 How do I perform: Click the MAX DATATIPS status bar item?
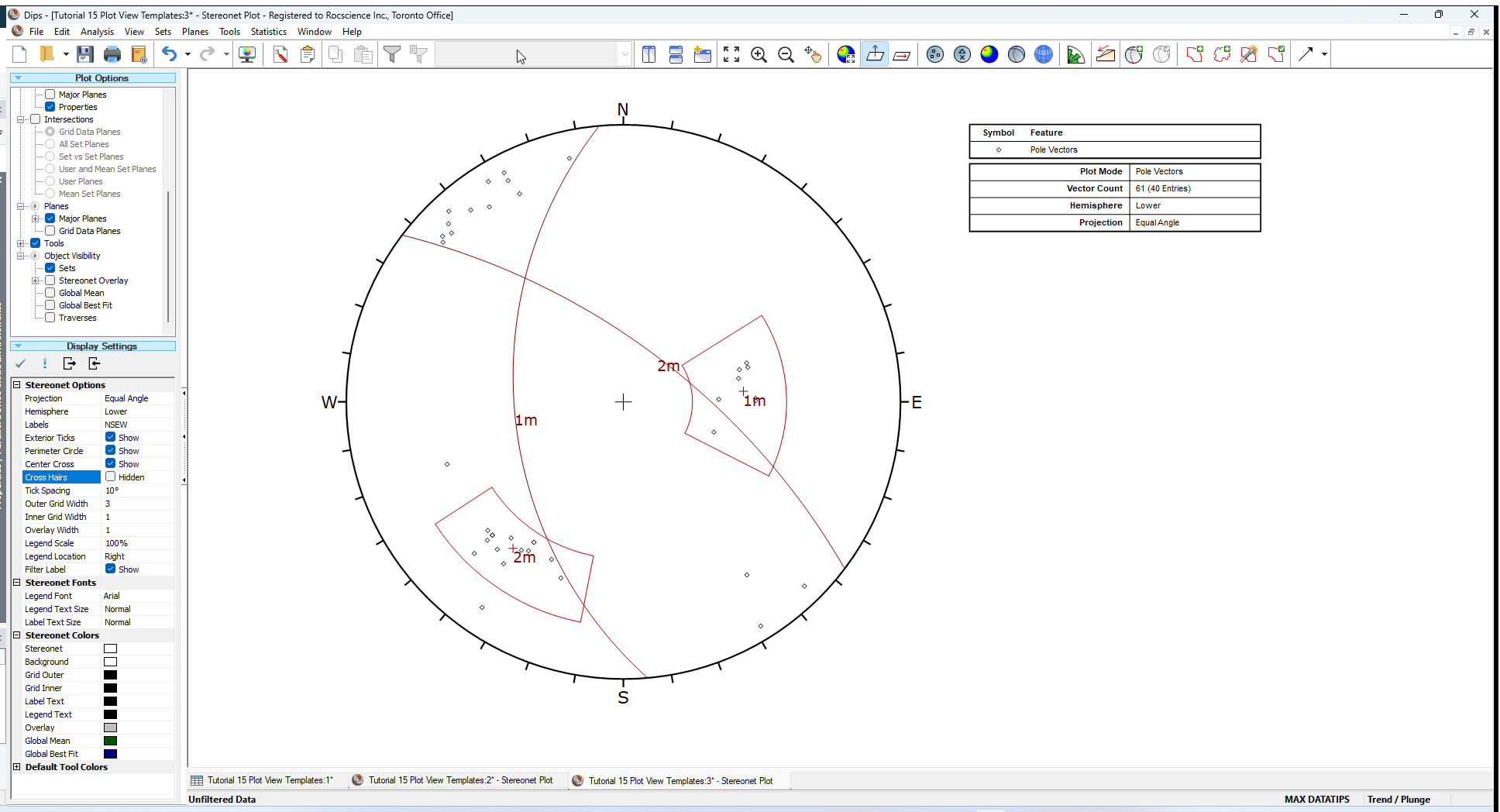tap(1318, 799)
